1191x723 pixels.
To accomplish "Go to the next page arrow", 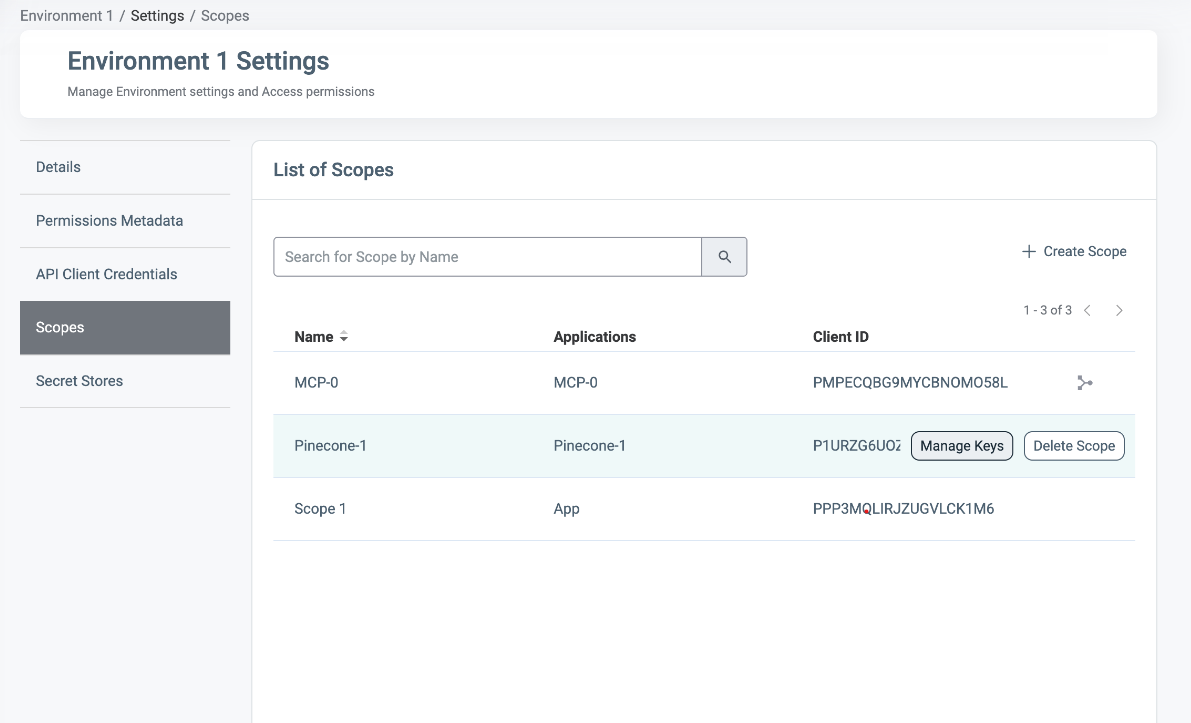I will click(x=1119, y=311).
